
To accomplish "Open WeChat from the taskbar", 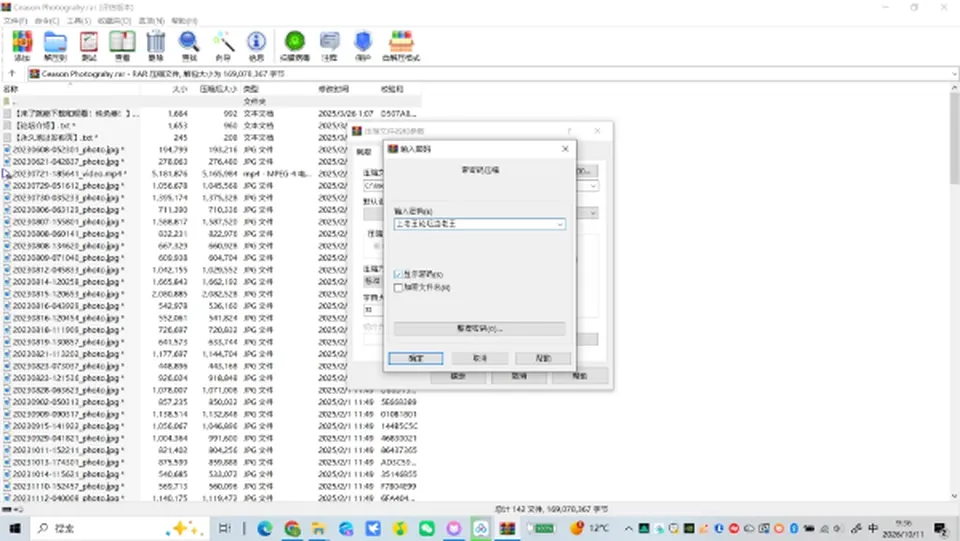I will (426, 528).
